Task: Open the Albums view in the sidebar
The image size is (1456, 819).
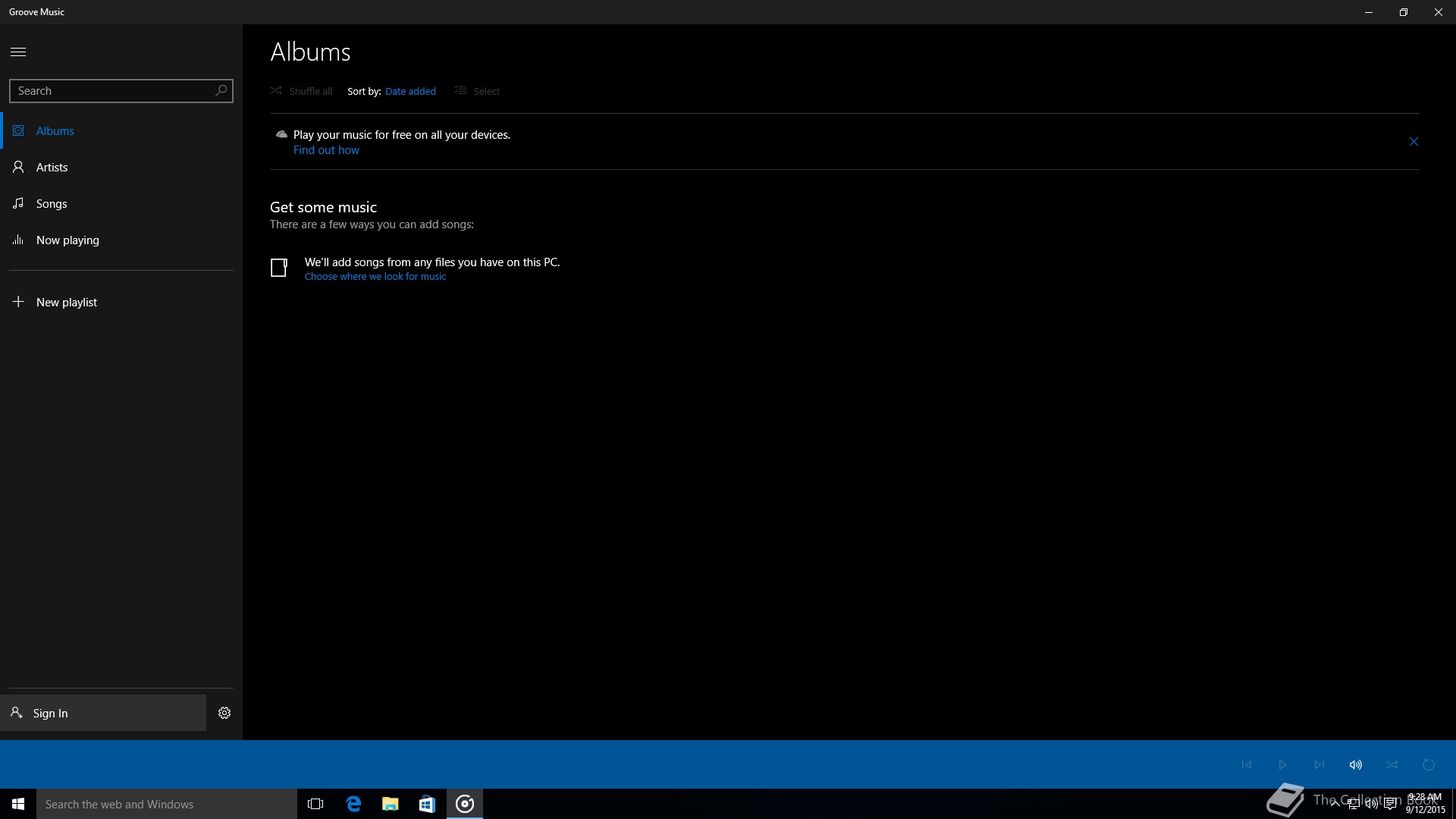Action: click(121, 130)
